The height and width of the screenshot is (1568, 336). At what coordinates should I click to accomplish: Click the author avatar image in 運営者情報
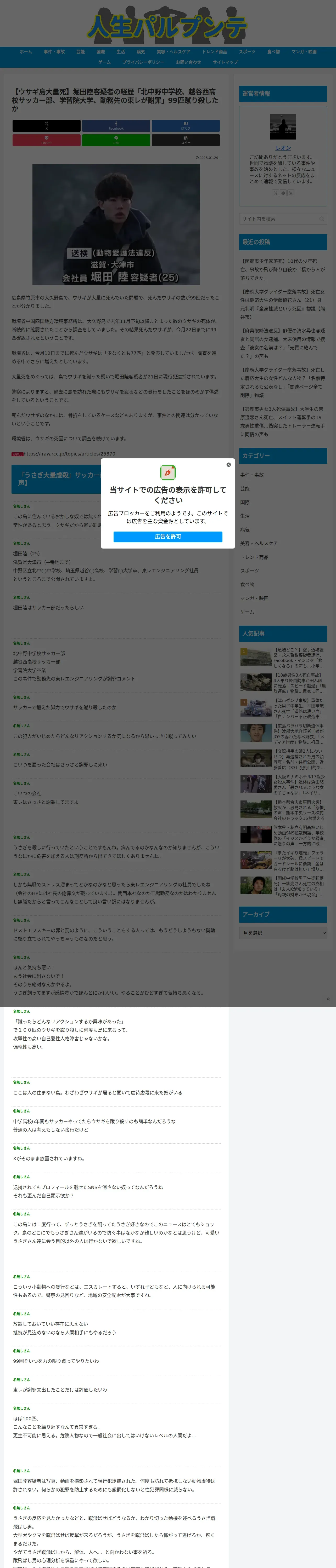[x=283, y=126]
